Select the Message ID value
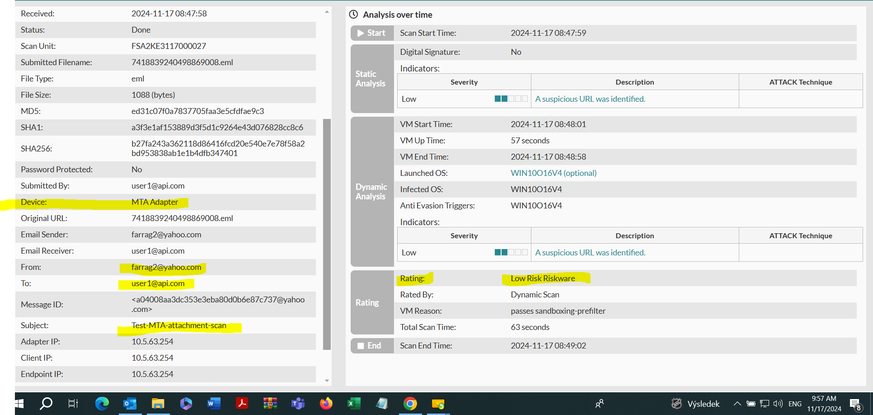873x415 pixels. [x=218, y=304]
